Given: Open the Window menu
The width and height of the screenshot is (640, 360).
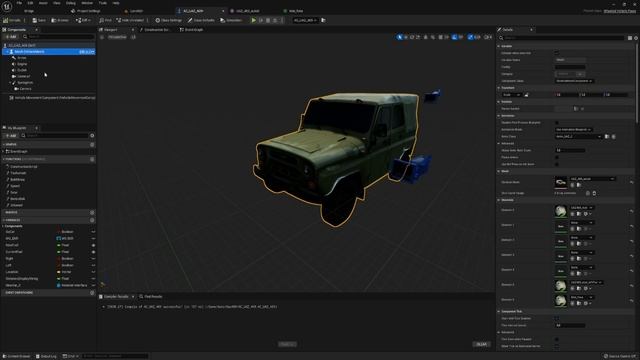Looking at the screenshot, I should [x=87, y=3].
